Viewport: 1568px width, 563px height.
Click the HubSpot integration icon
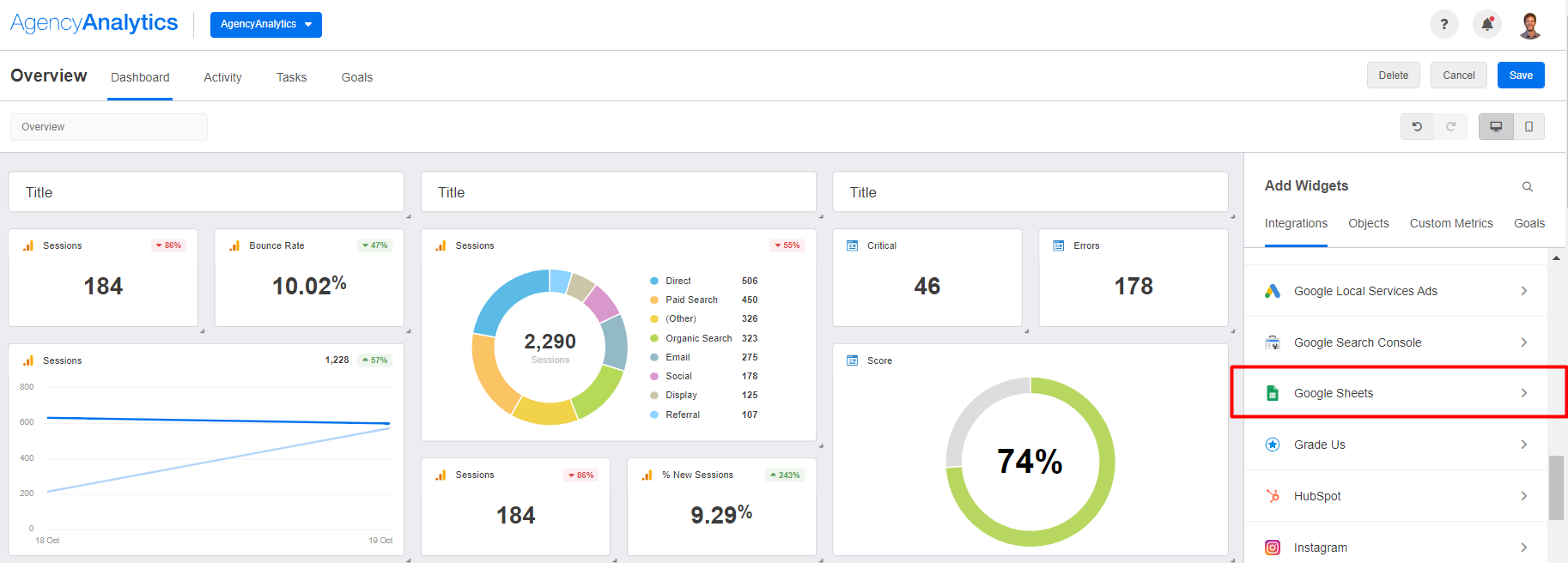[1273, 496]
